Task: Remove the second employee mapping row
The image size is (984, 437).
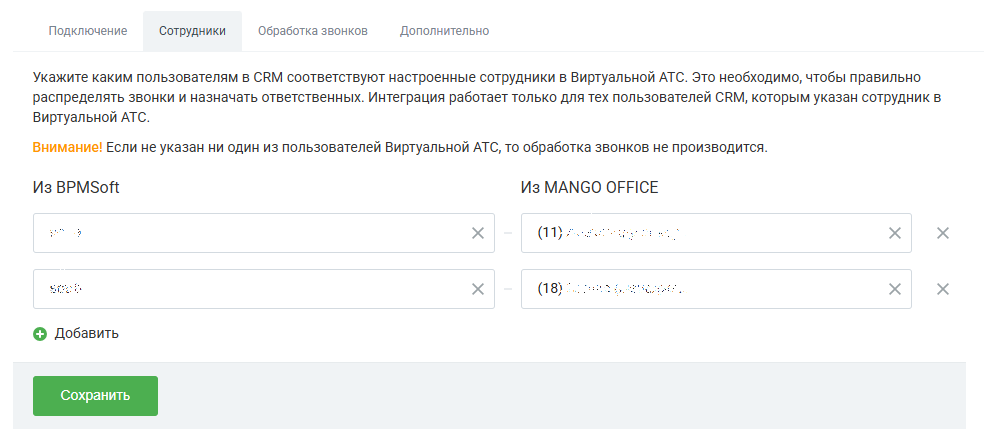Action: pos(943,289)
